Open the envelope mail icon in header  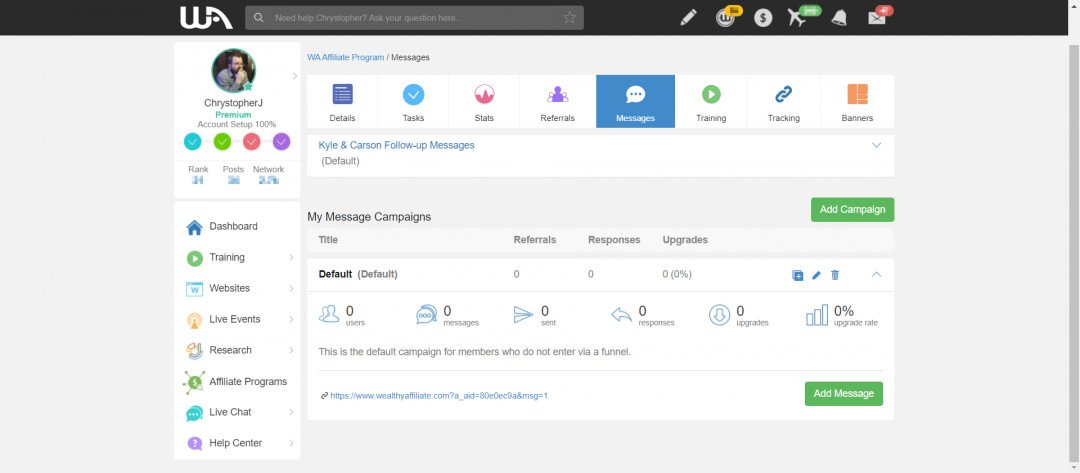tap(876, 19)
